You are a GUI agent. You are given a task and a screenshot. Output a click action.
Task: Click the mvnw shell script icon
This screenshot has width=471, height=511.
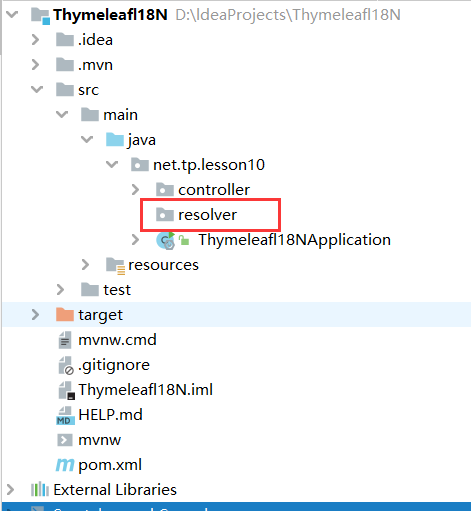coord(65,440)
